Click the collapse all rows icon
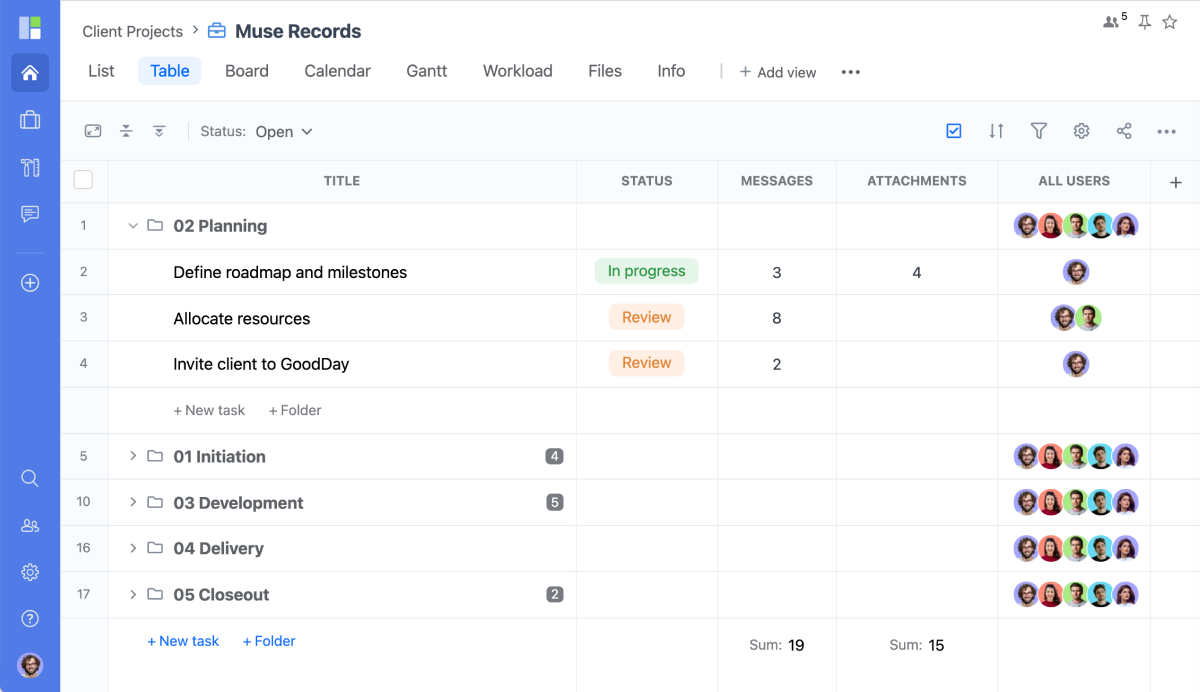The width and height of the screenshot is (1200, 692). tap(126, 131)
